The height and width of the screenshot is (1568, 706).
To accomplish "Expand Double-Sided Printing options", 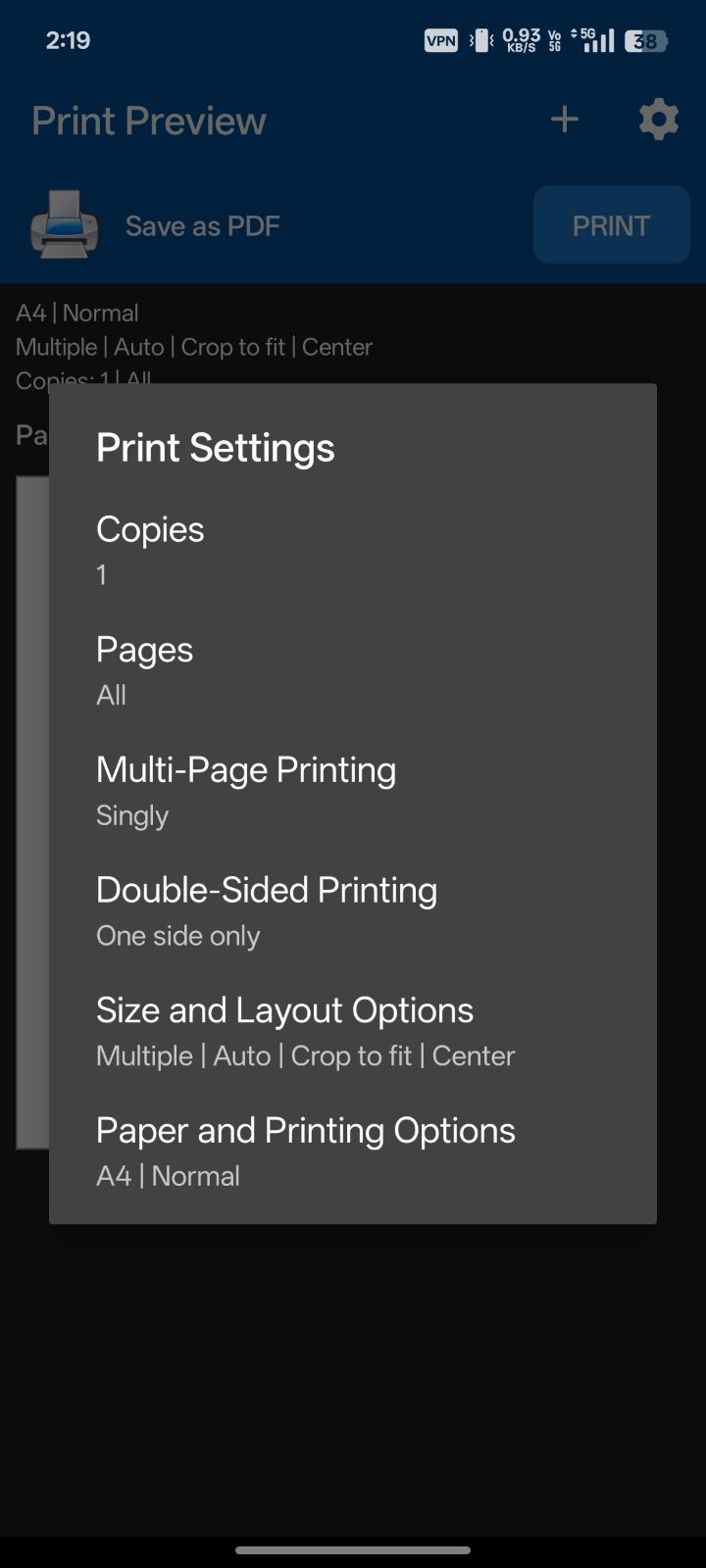I will [x=266, y=911].
